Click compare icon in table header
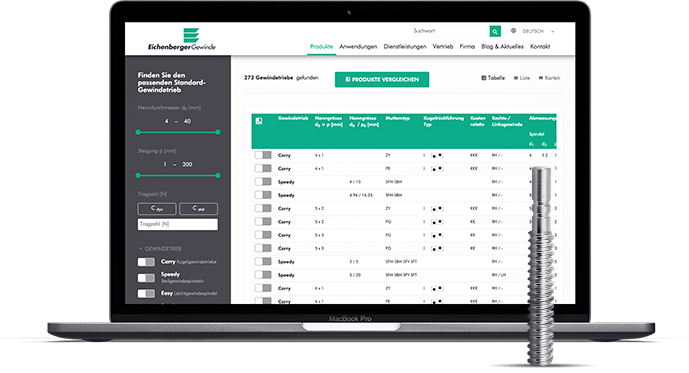Viewport: 689px width, 373px height. pyautogui.click(x=259, y=121)
